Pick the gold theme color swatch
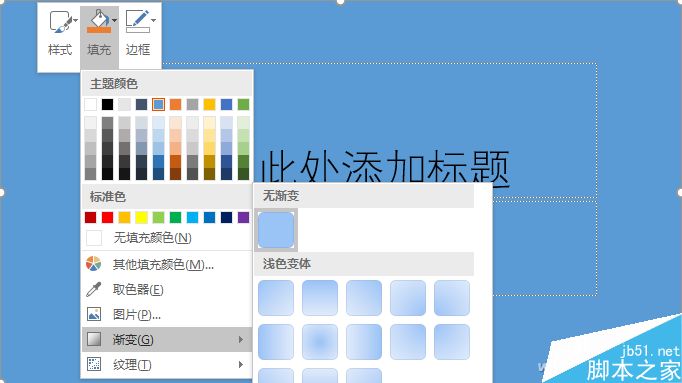This screenshot has width=682, height=383. [x=209, y=104]
